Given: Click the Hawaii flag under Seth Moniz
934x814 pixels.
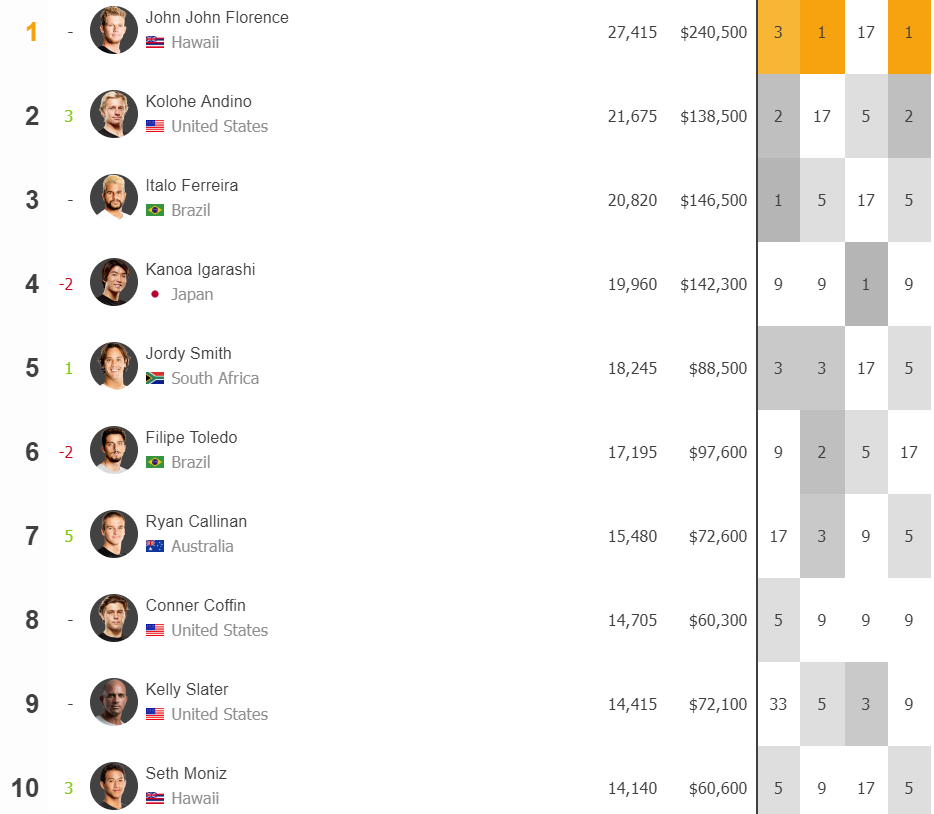Looking at the screenshot, I should coord(155,798).
